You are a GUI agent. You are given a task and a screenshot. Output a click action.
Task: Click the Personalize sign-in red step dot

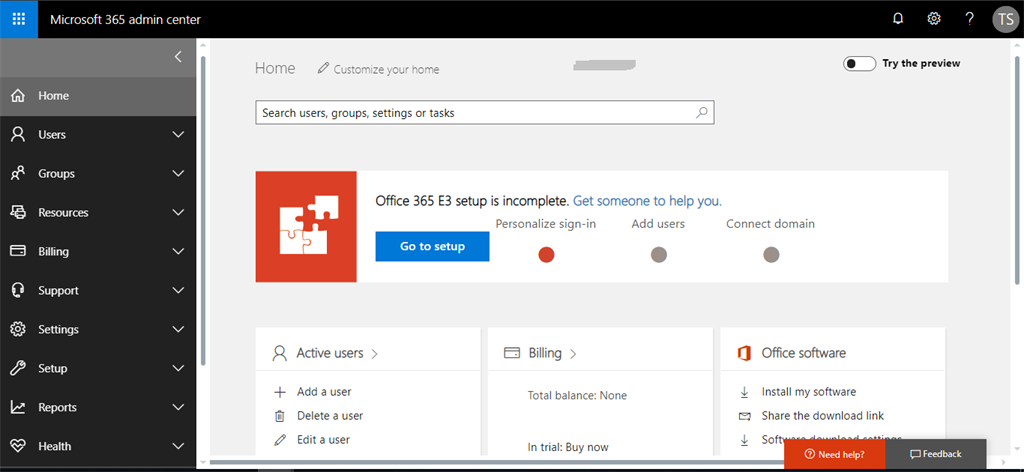547,255
